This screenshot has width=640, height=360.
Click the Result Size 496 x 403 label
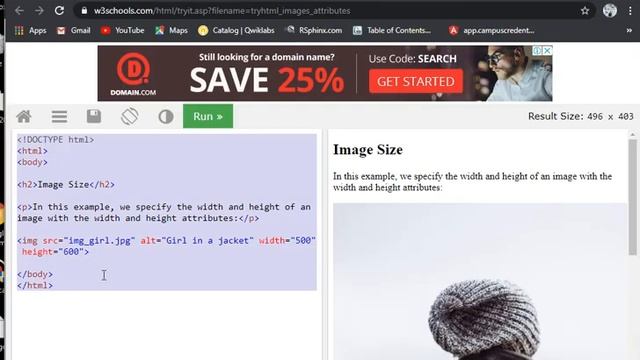click(580, 116)
